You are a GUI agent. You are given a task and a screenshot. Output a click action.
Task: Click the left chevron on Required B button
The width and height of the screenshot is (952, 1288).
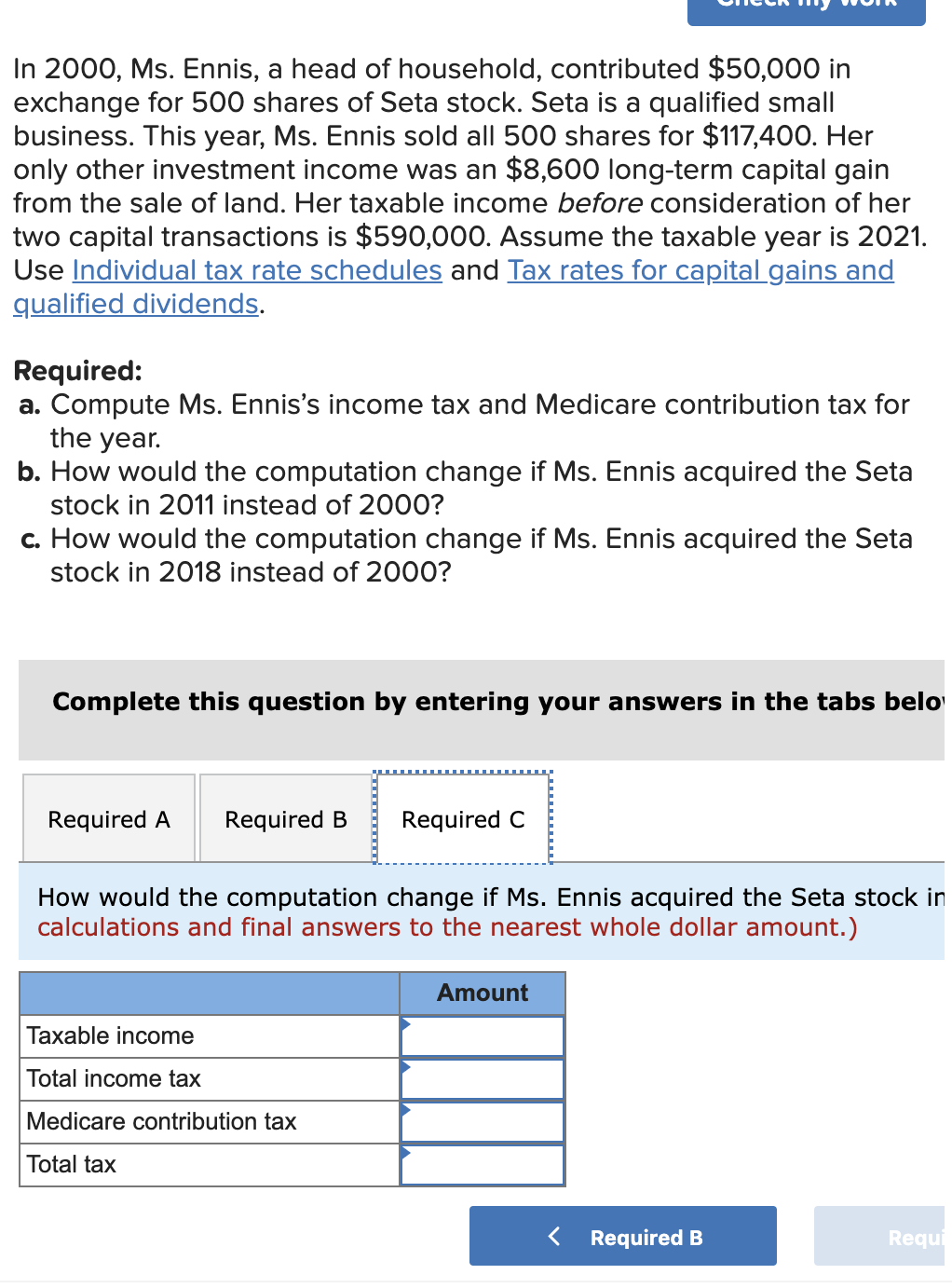coord(553,1237)
